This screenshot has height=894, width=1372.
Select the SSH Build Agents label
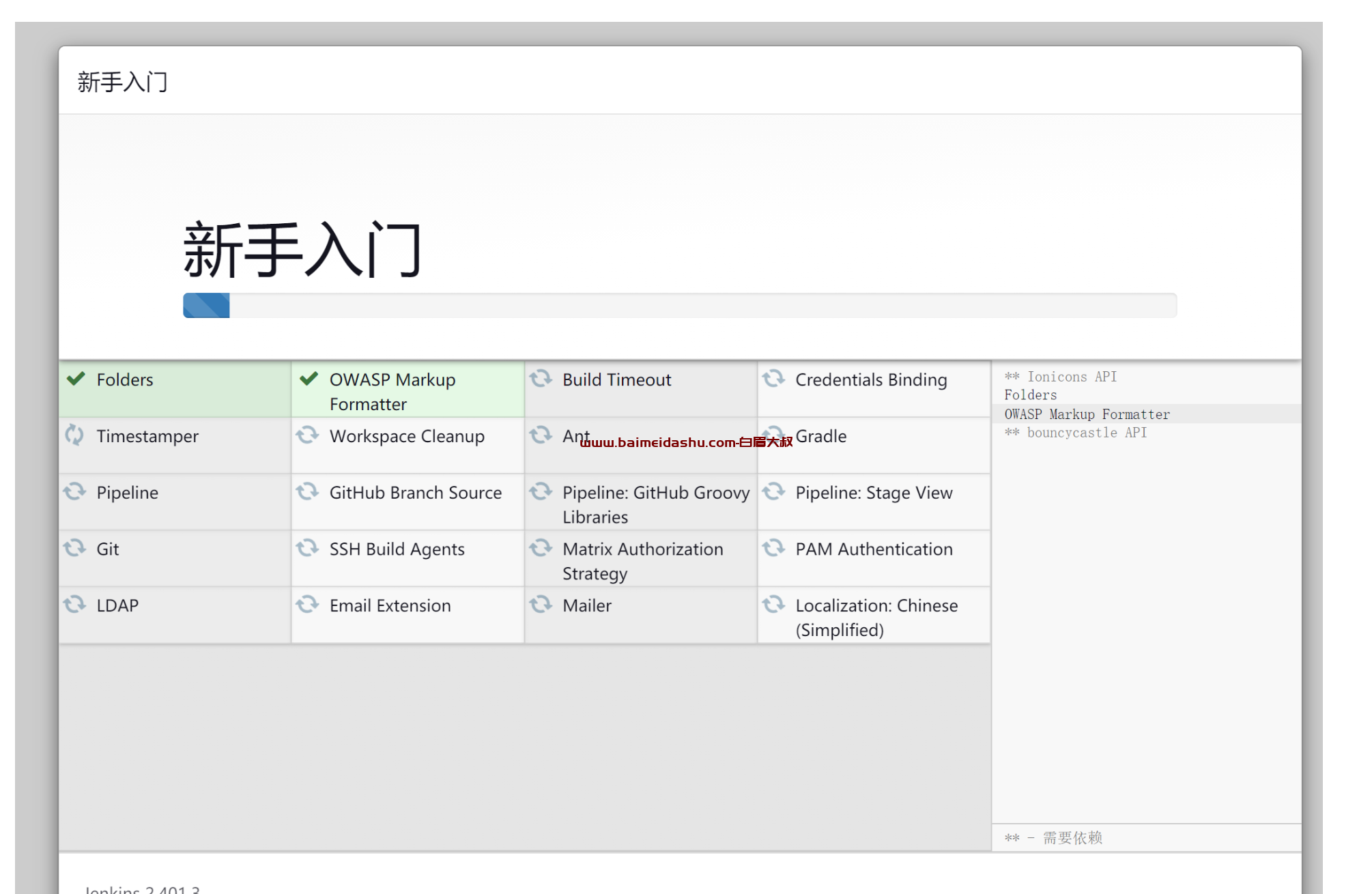(397, 550)
